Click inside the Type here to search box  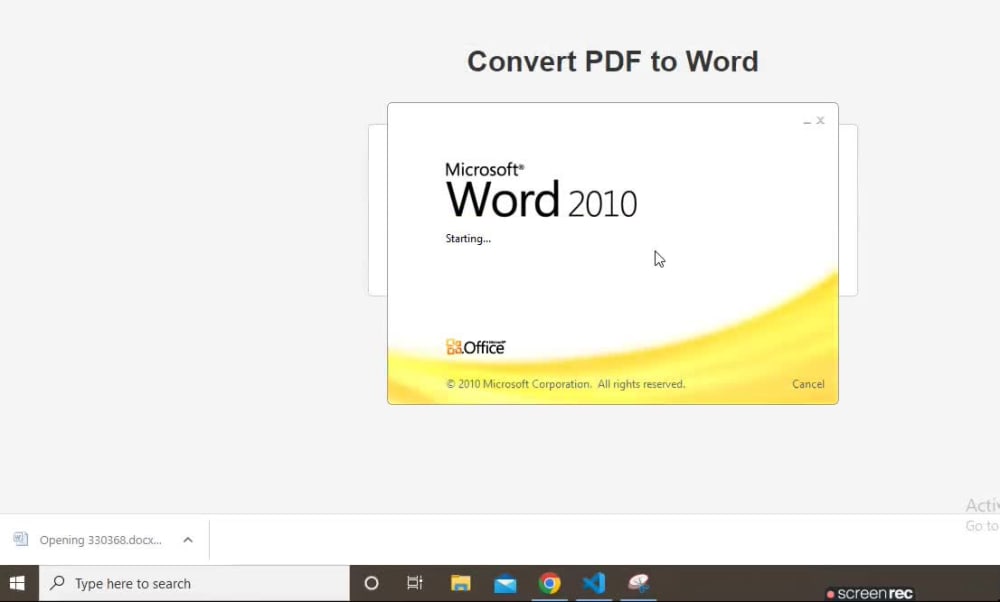[x=150, y=583]
